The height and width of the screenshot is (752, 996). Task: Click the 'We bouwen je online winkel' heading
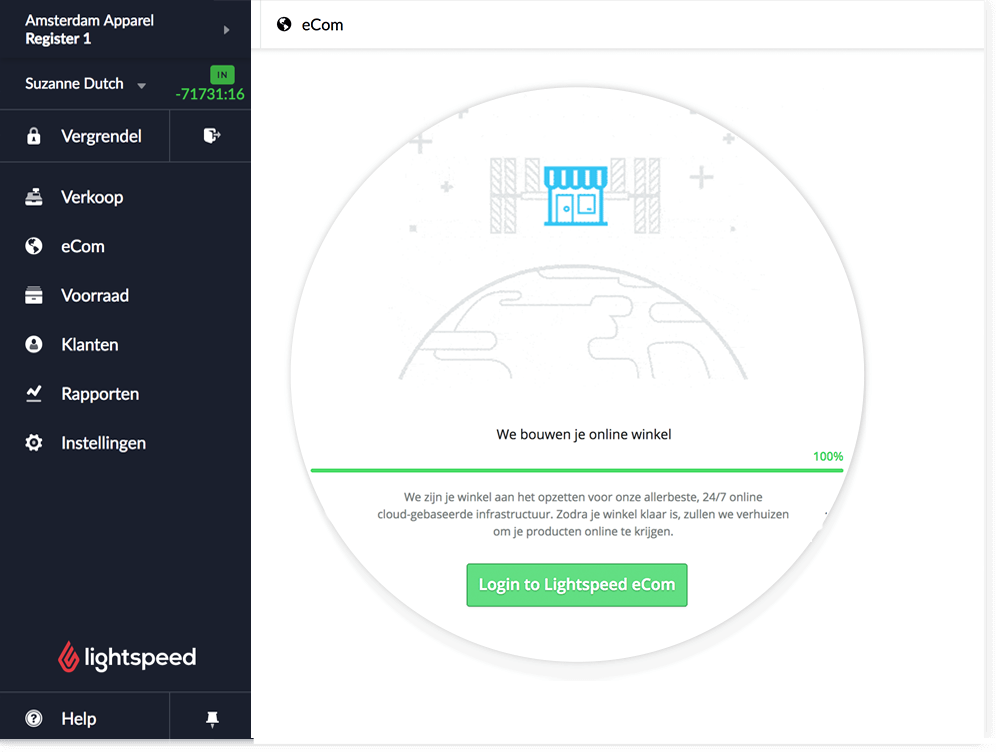coord(584,434)
